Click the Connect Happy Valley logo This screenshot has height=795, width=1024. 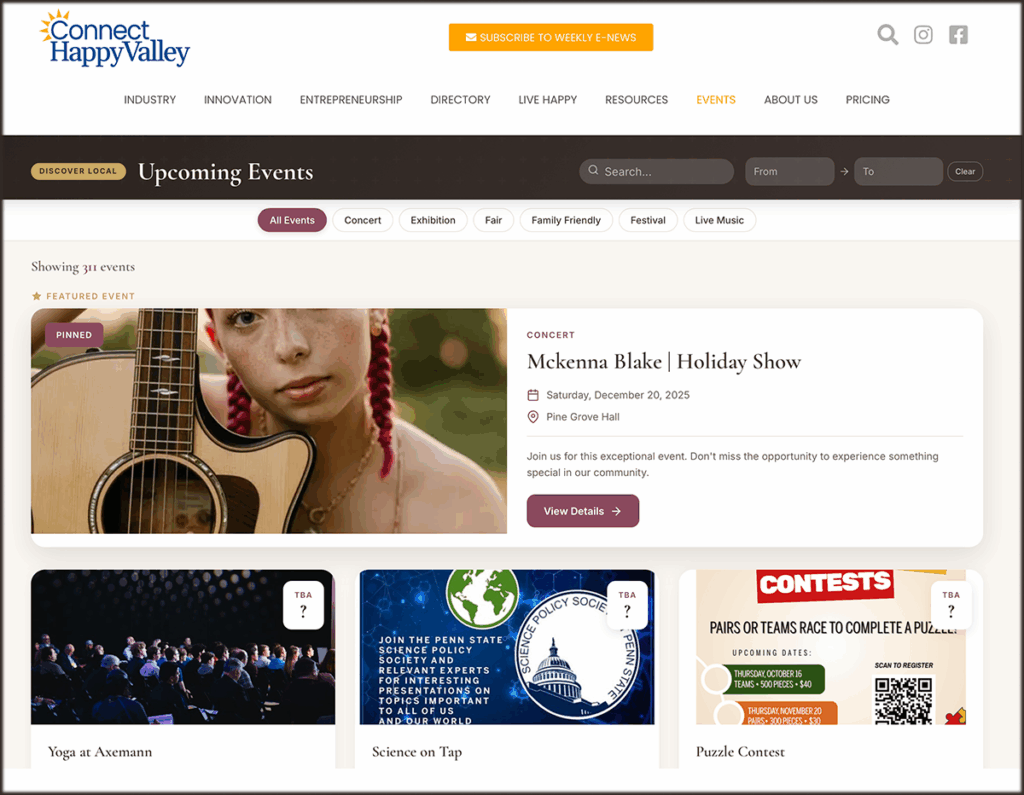(x=114, y=39)
